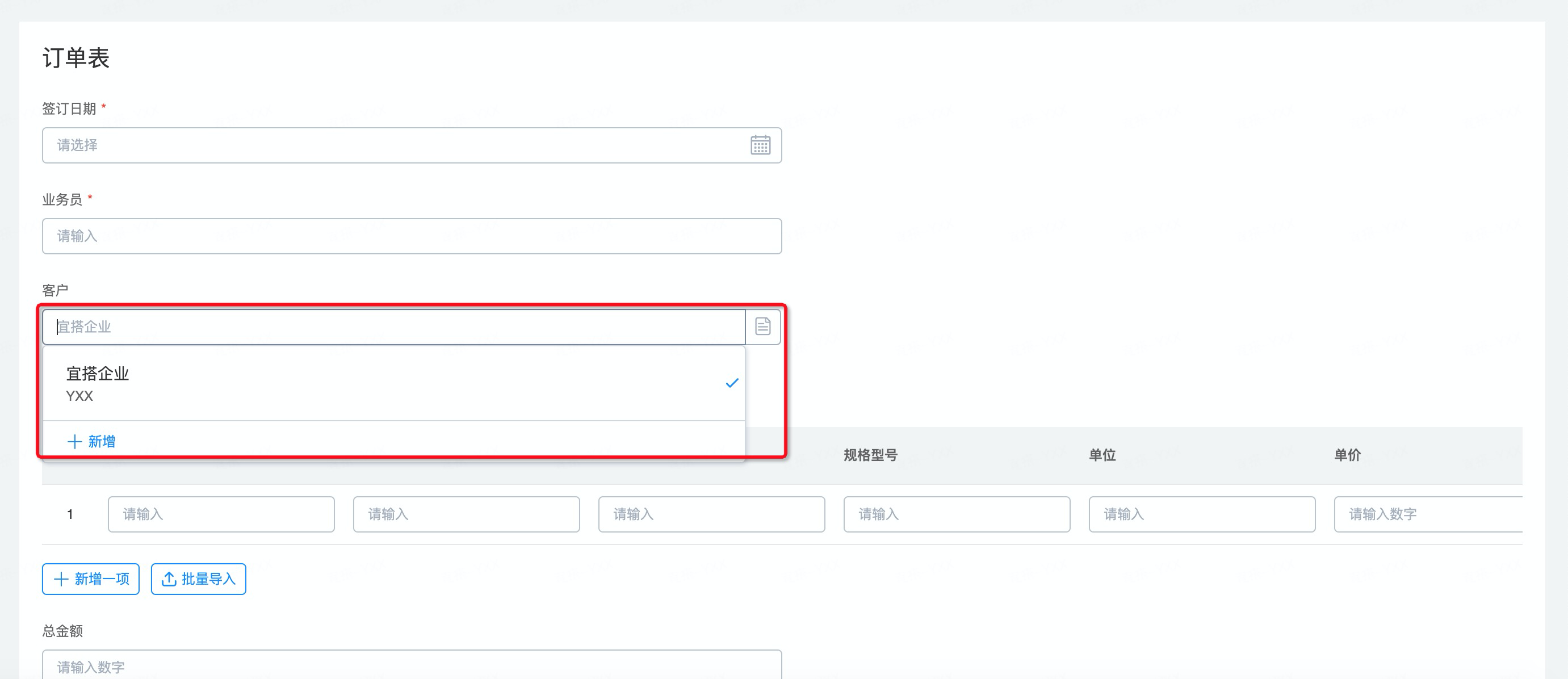This screenshot has height=679, width=1568.
Task: Click the 单位 input in row 1
Action: click(1202, 514)
